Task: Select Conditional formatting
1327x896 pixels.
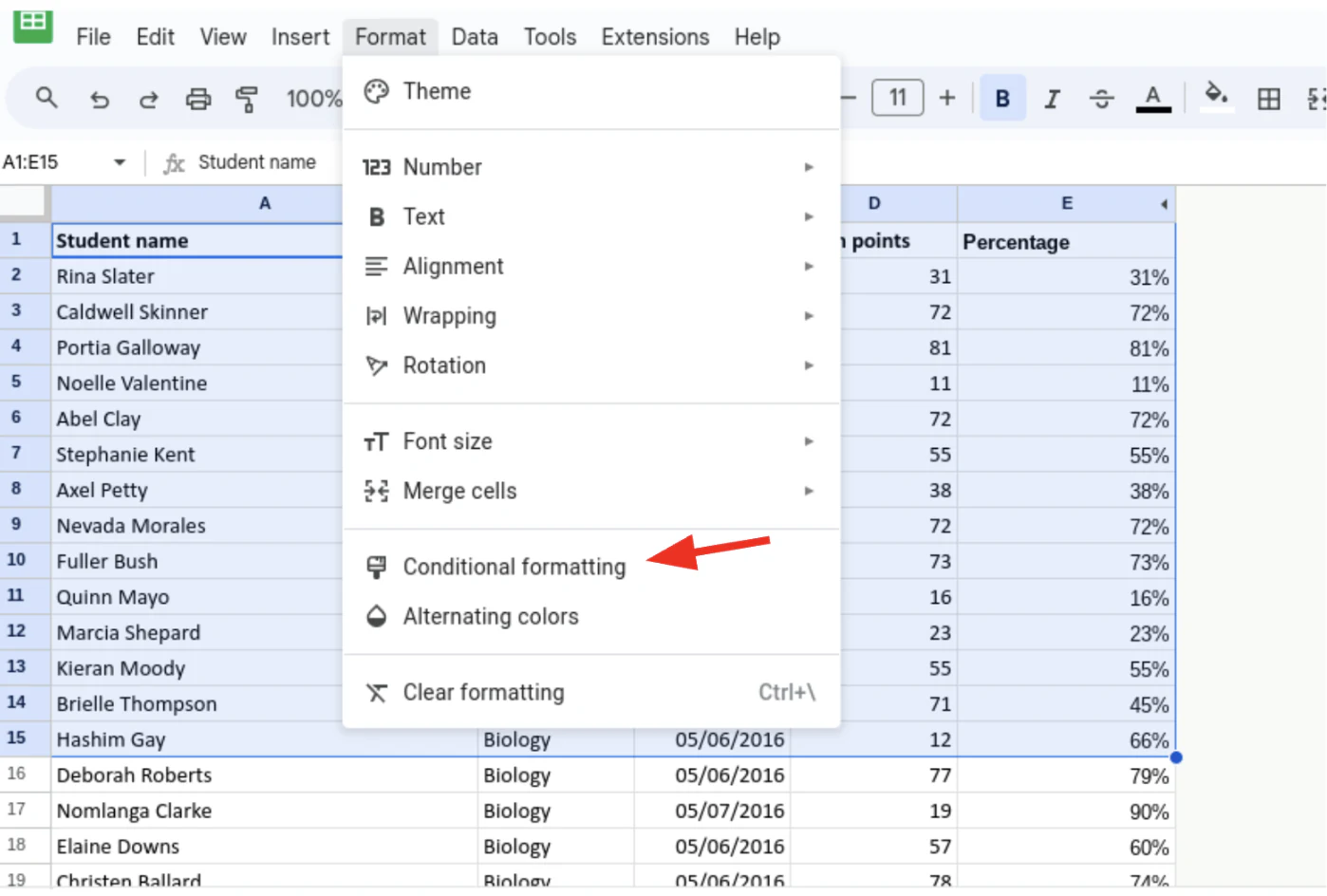Action: (x=591, y=567)
